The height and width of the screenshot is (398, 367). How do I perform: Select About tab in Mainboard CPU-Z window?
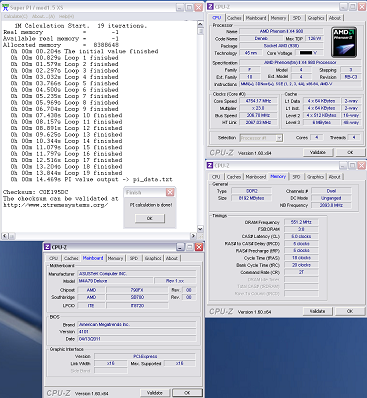172,258
